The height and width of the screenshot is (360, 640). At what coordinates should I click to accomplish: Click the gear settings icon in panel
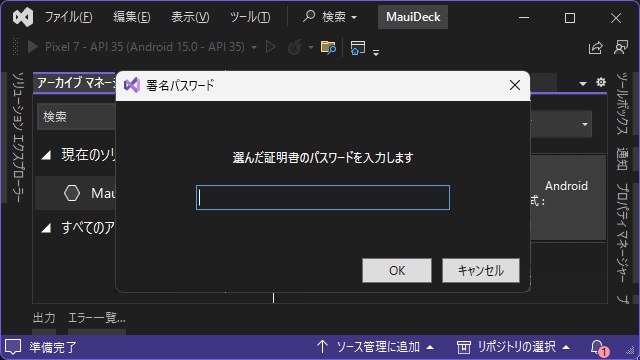pyautogui.click(x=601, y=82)
